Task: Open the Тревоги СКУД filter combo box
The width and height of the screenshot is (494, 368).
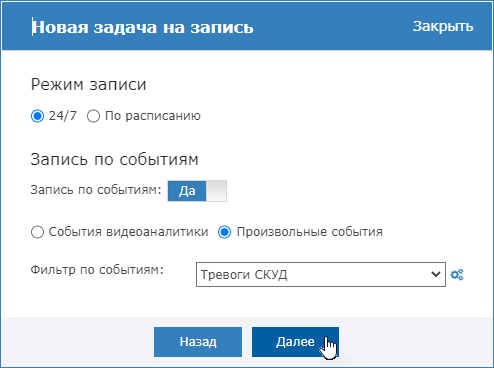Action: click(321, 274)
